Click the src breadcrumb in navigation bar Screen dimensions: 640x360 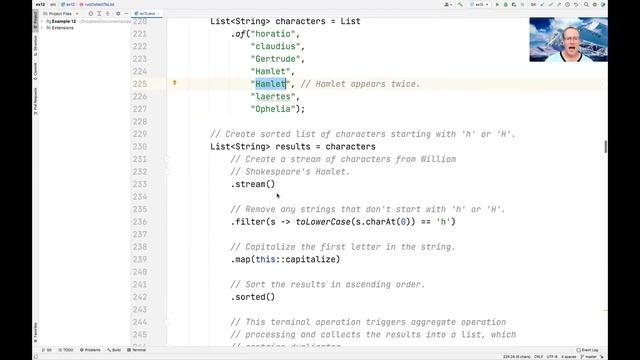coord(53,4)
